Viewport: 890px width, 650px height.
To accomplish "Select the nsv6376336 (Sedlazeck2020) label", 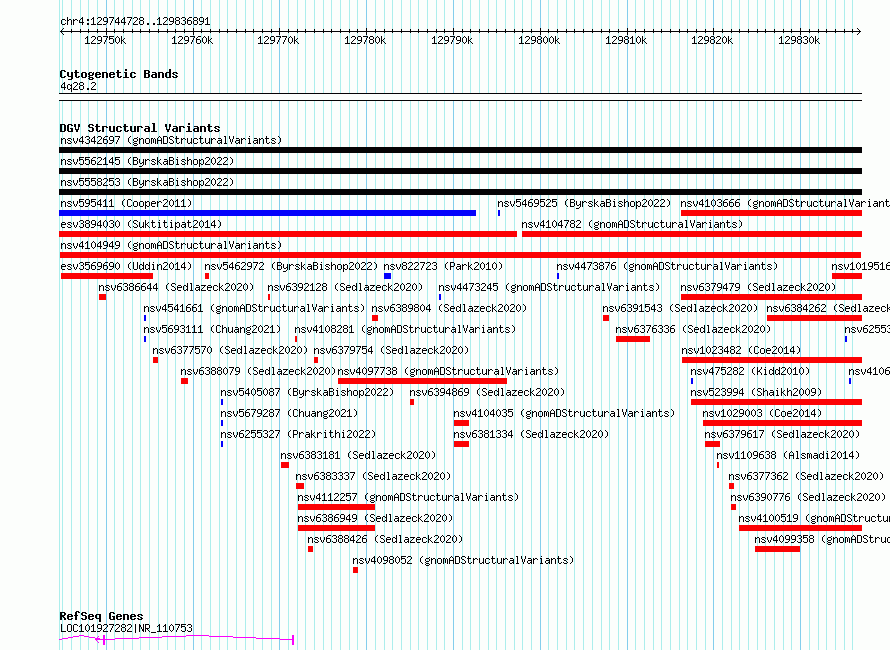I will (693, 329).
